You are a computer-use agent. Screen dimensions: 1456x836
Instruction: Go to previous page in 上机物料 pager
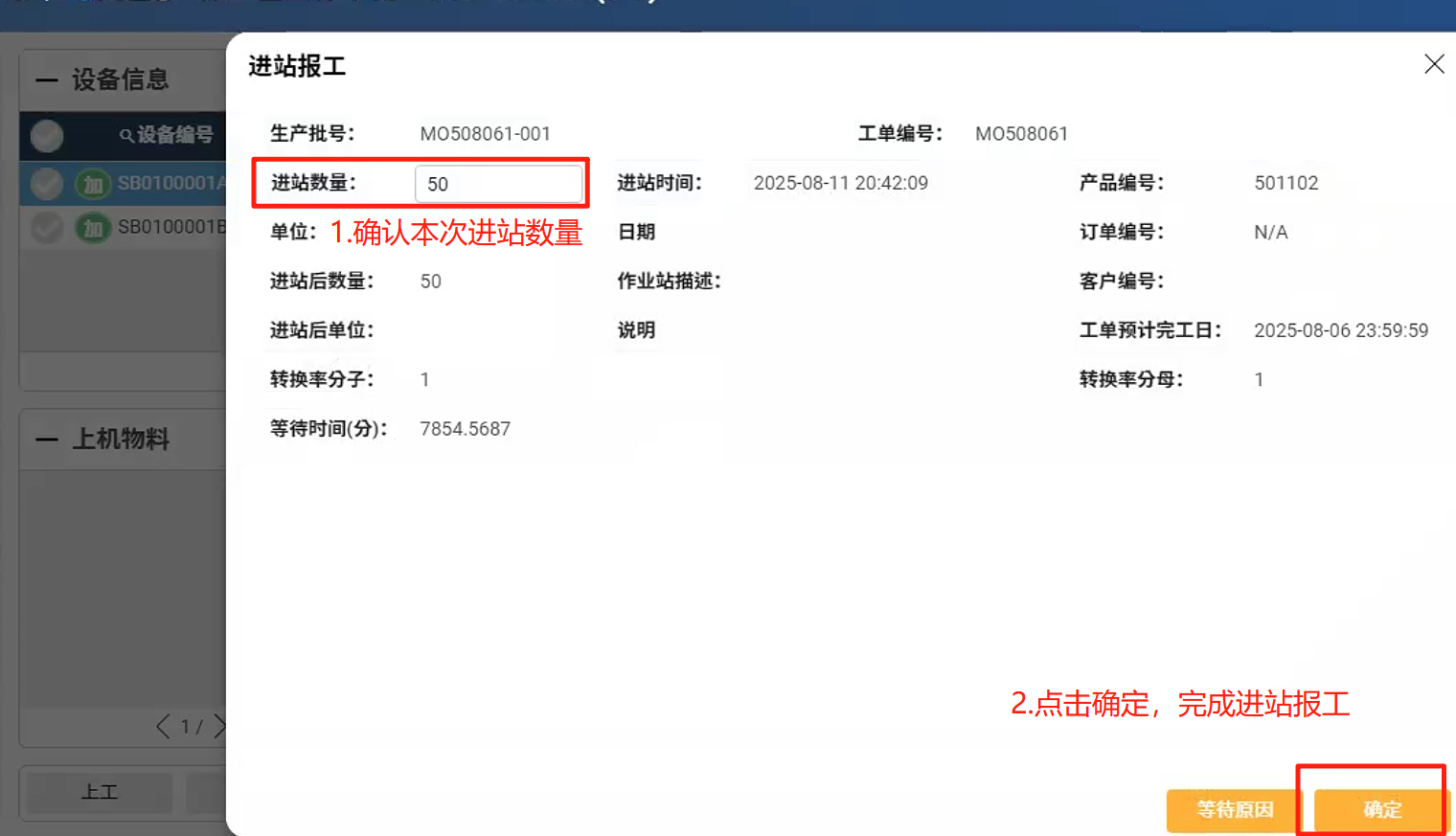point(163,726)
